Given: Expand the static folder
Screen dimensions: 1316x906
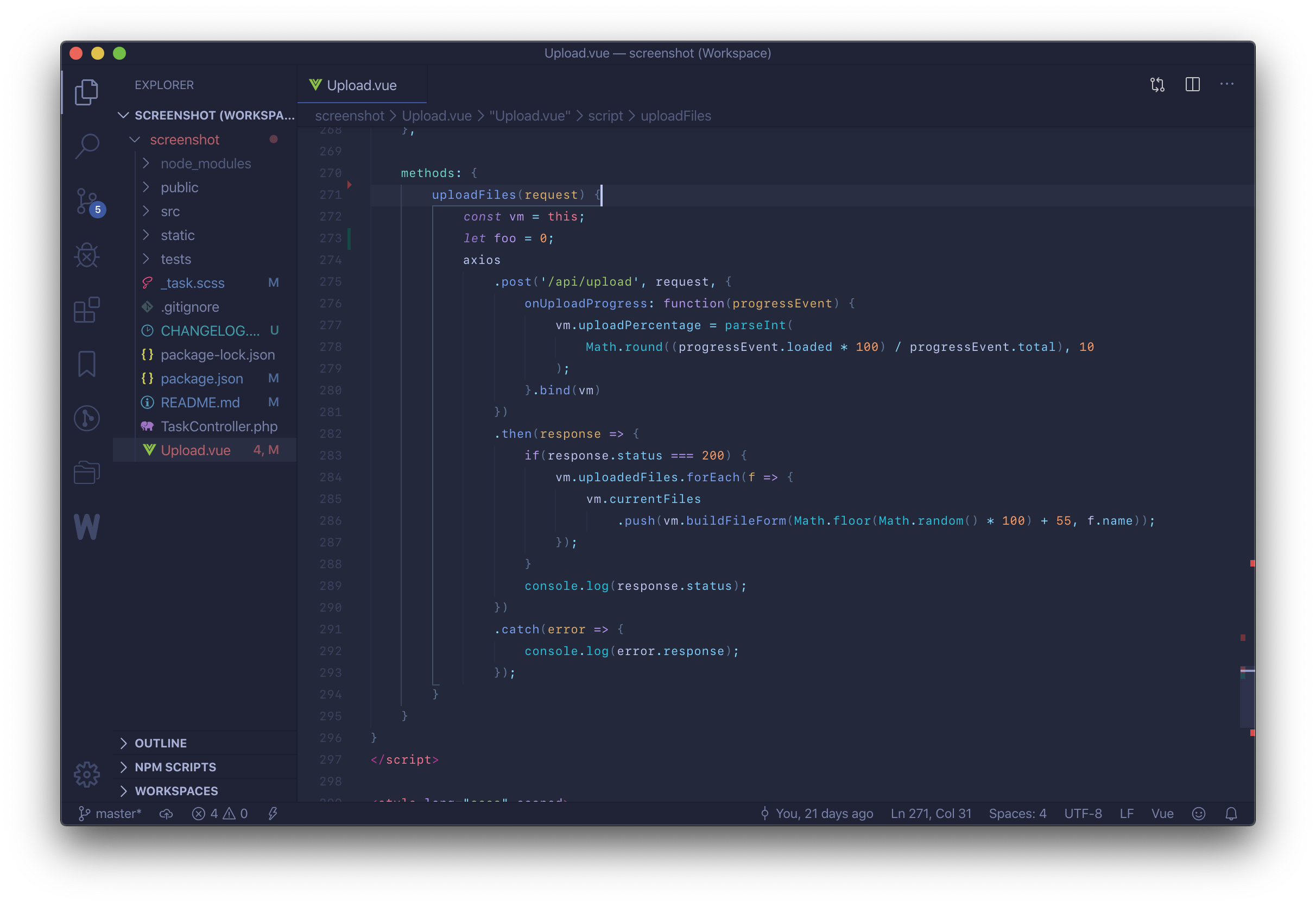Looking at the screenshot, I should 205,235.
